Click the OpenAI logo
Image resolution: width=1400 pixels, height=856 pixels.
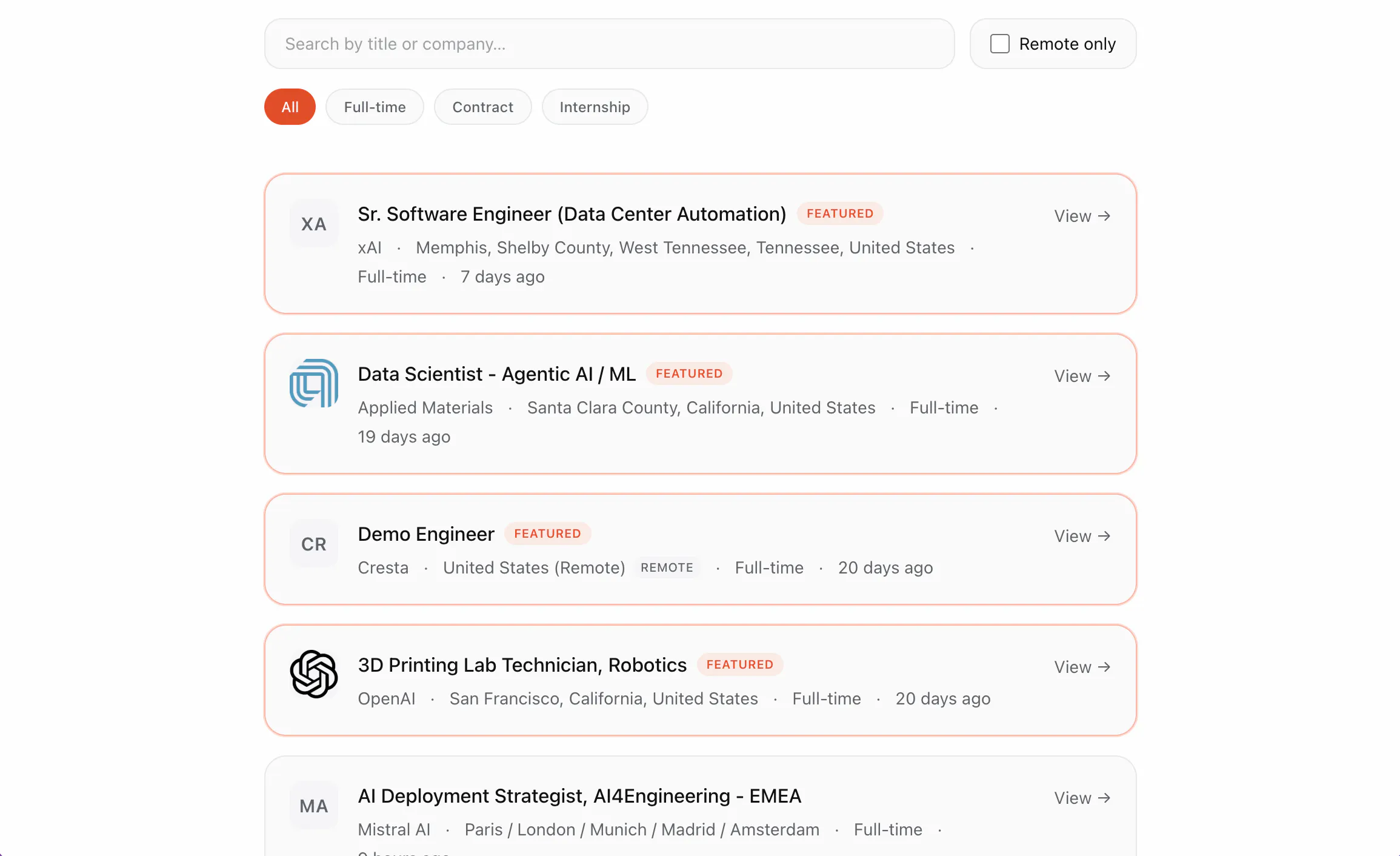pyautogui.click(x=314, y=675)
